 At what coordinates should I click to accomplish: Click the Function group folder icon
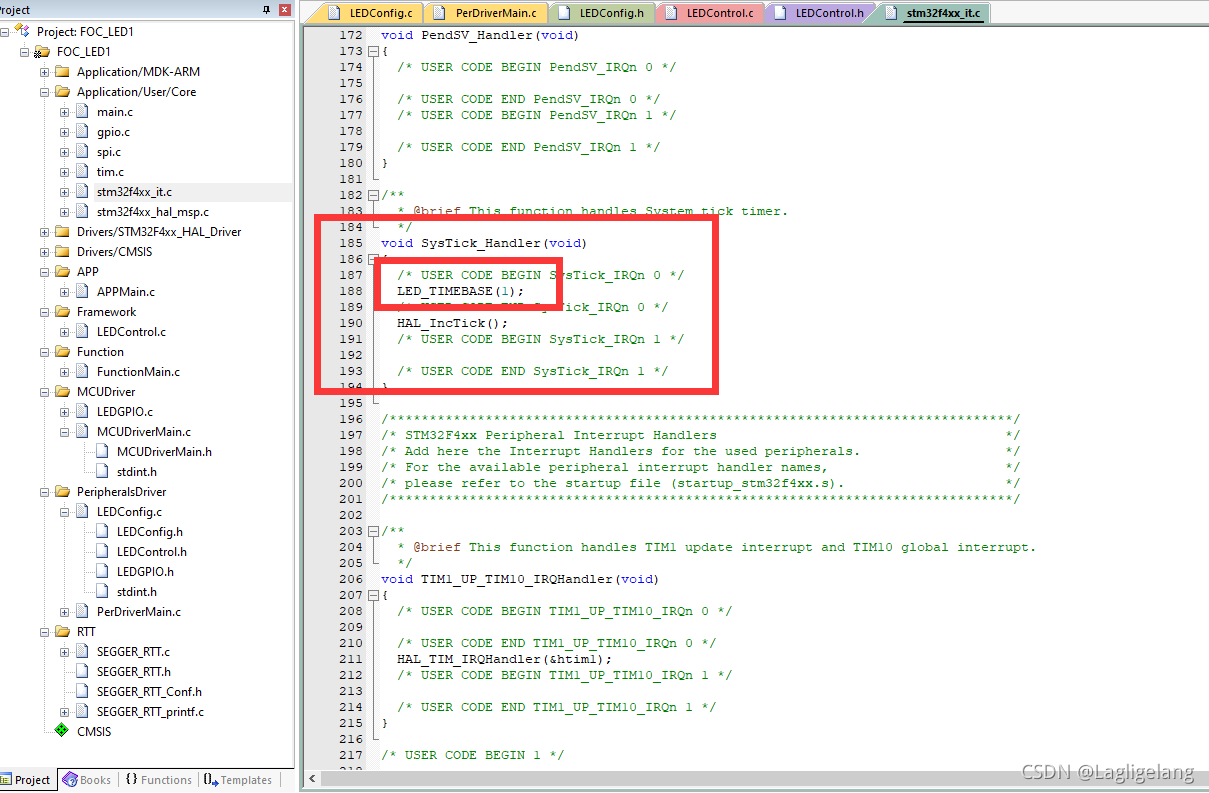(62, 351)
